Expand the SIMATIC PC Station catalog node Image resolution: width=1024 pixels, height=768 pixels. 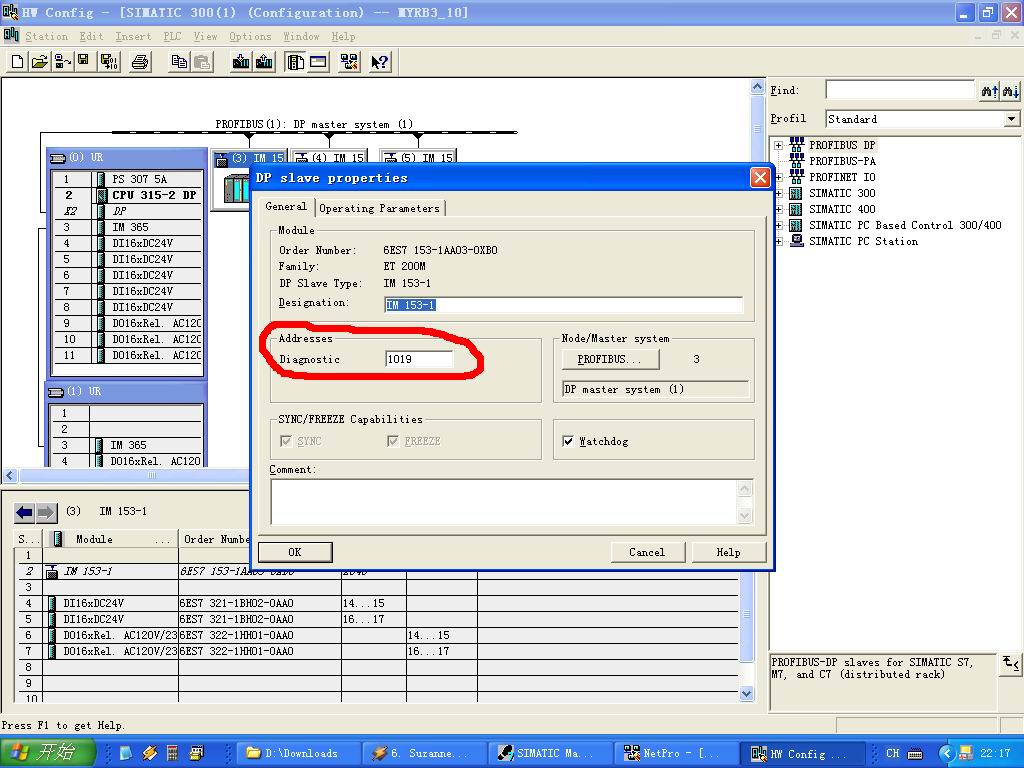tap(778, 241)
